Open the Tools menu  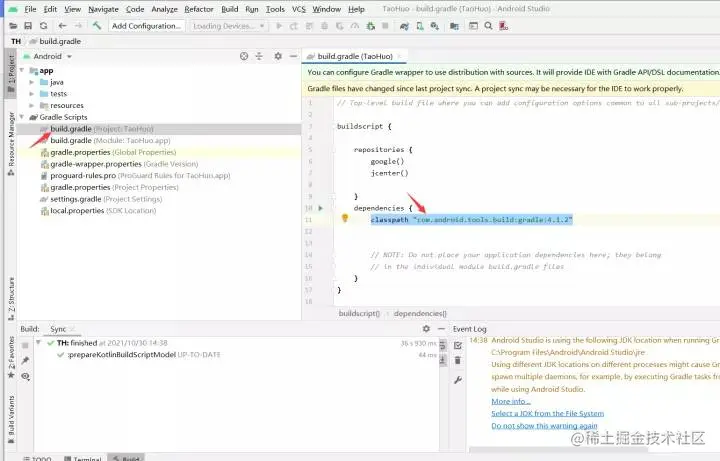coord(275,9)
